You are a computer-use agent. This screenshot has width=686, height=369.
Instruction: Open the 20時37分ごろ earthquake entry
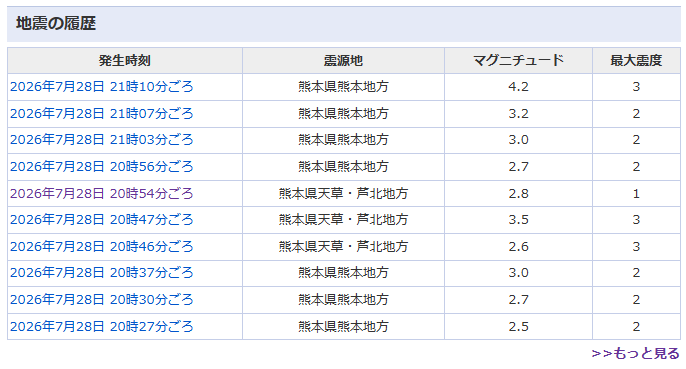point(102,273)
